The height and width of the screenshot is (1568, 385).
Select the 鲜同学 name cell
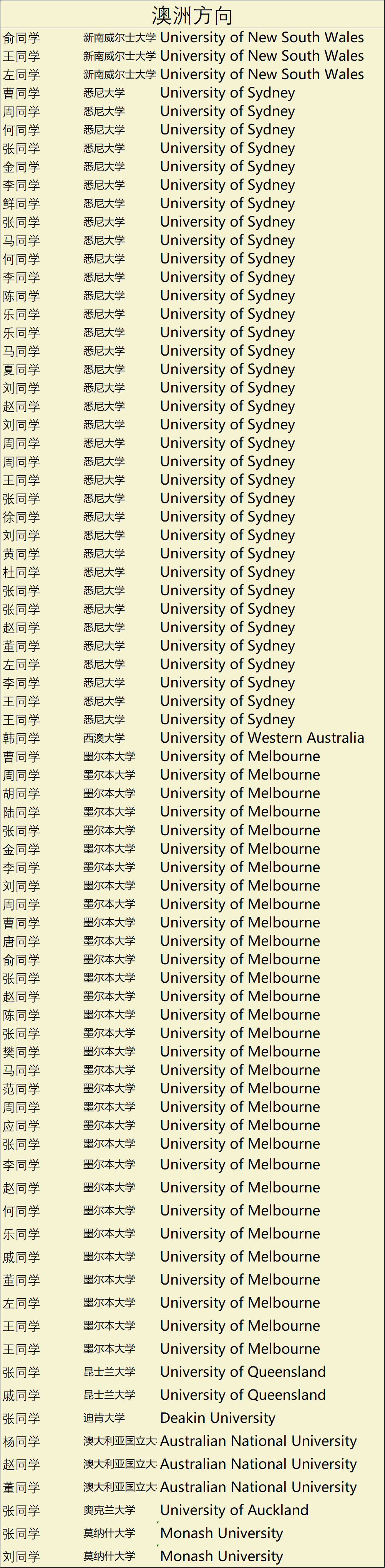[21, 204]
